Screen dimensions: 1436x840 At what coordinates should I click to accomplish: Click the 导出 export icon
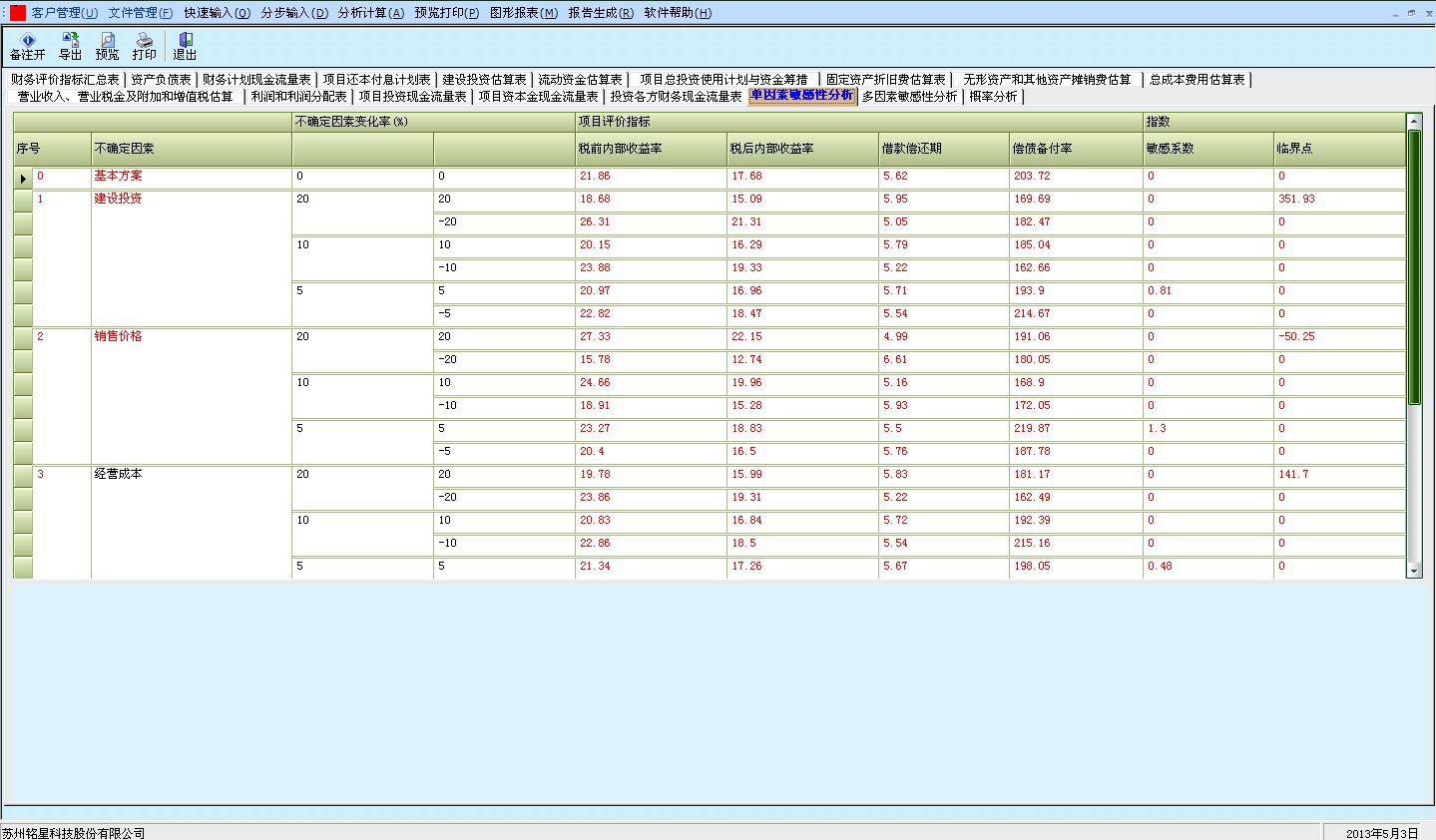71,47
